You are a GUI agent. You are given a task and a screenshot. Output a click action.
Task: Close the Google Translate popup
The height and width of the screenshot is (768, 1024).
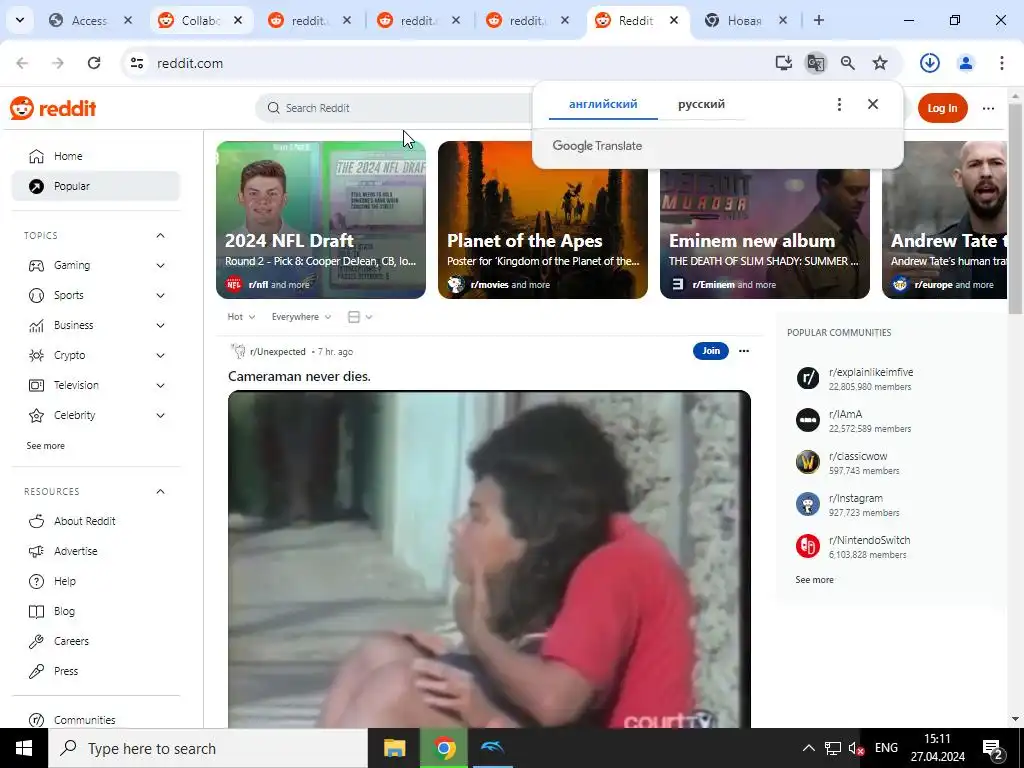873,104
